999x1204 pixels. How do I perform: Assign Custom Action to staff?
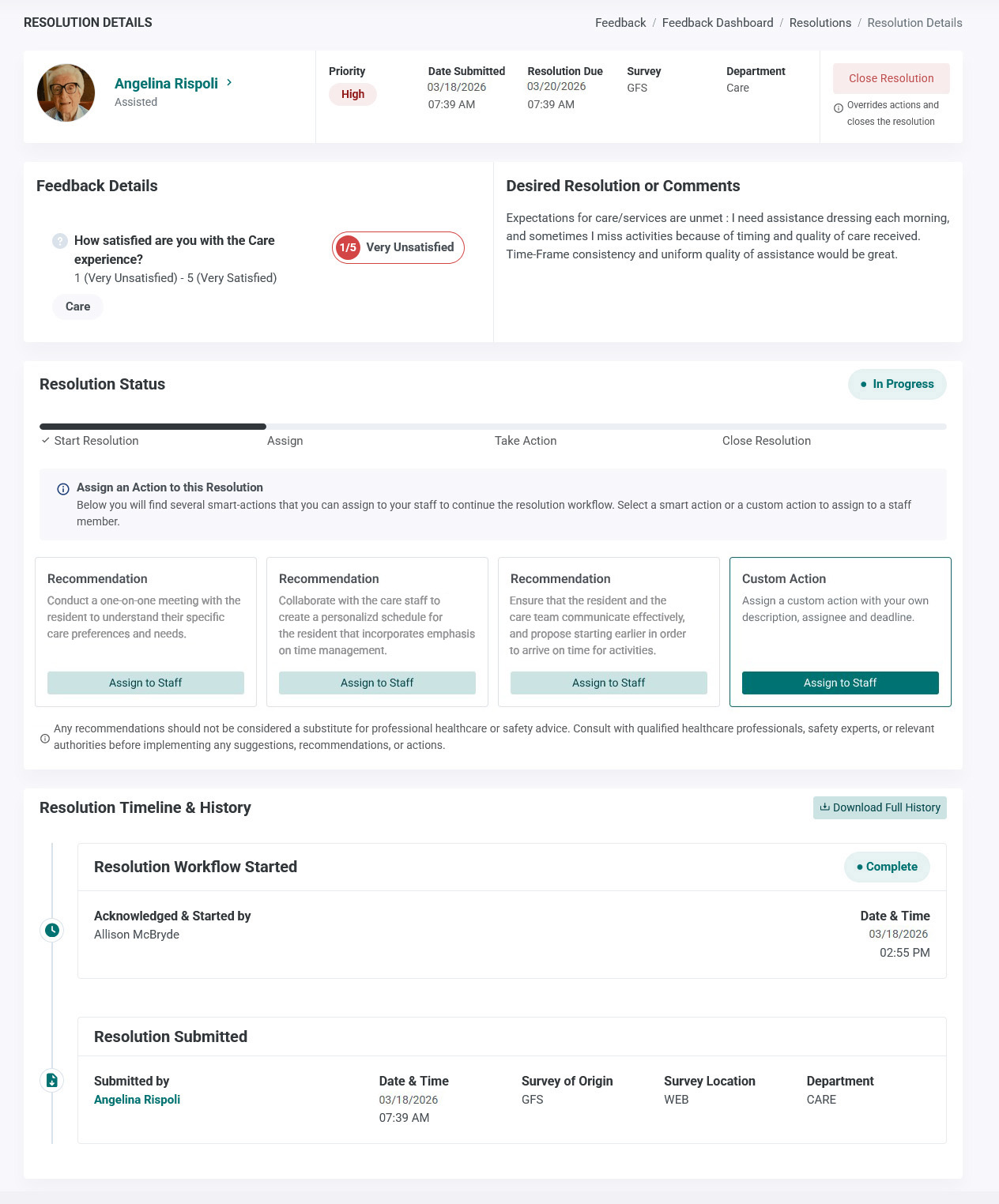(840, 683)
